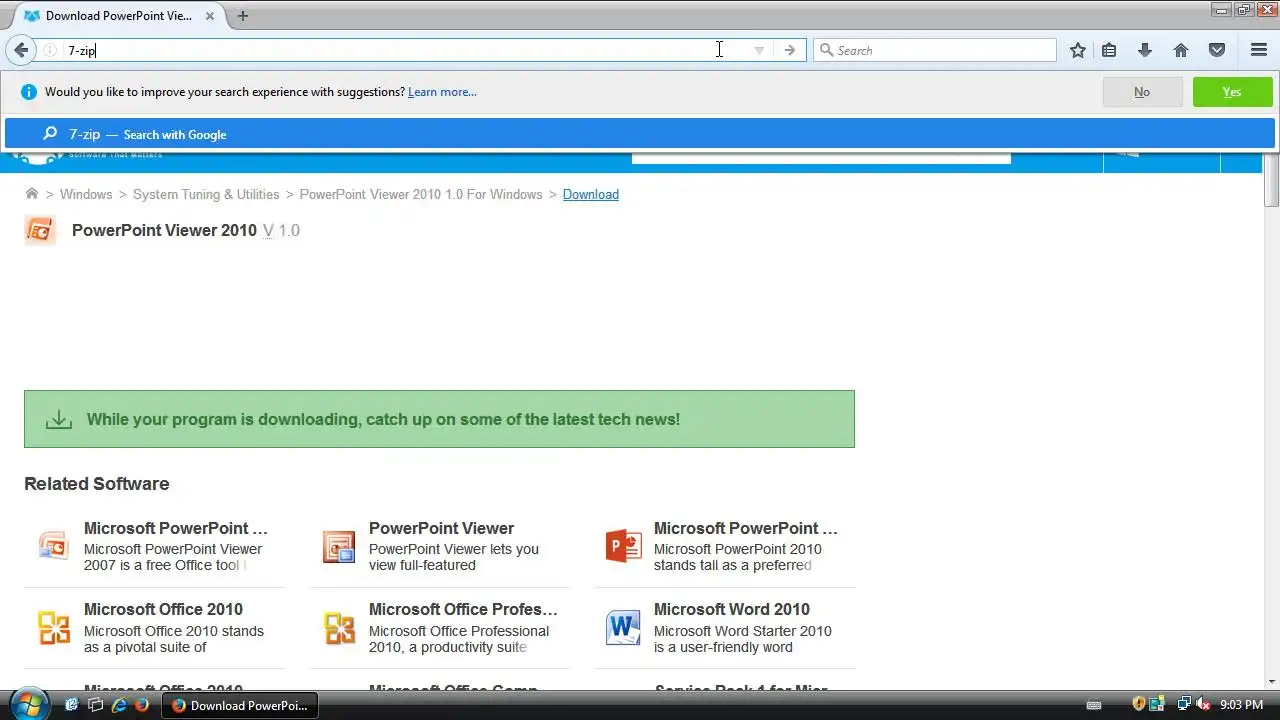Launch Internet Explorer from quick launch
The width and height of the screenshot is (1280, 720).
pyautogui.click(x=119, y=705)
